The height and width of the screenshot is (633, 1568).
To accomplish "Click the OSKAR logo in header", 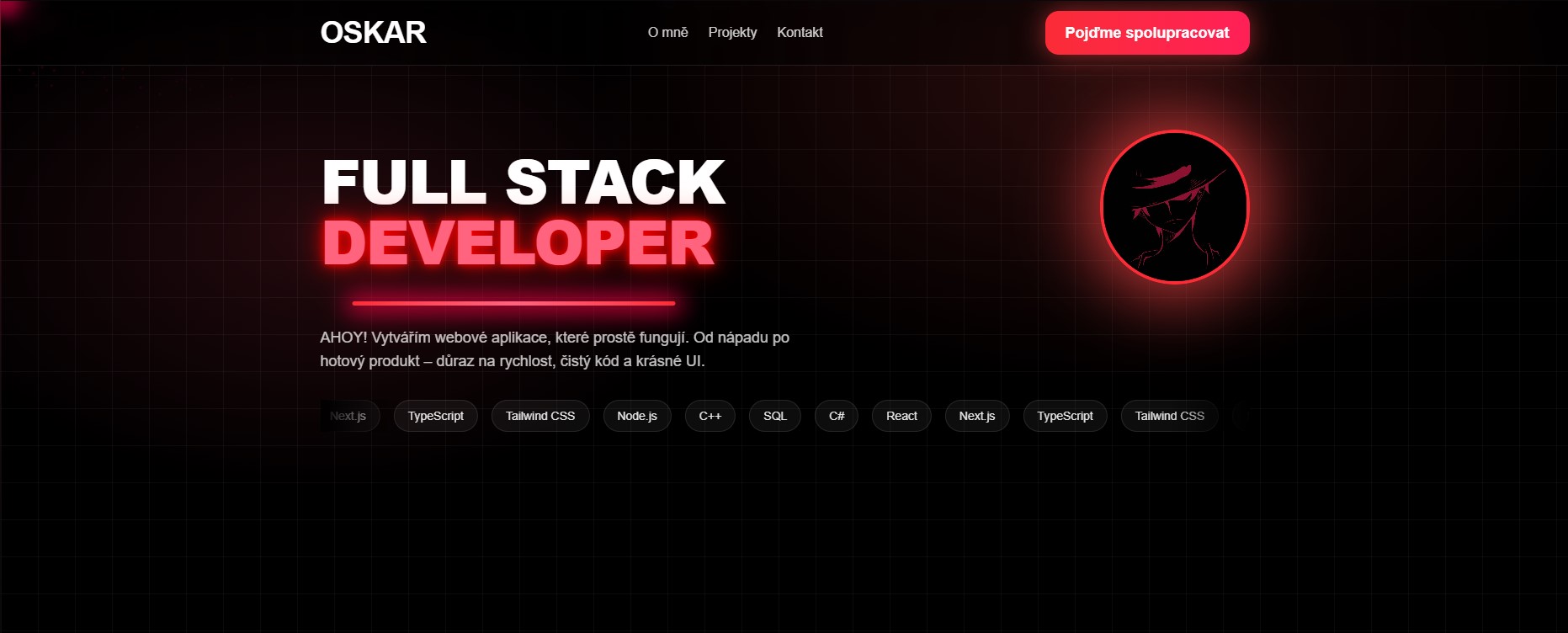I will click(x=373, y=33).
